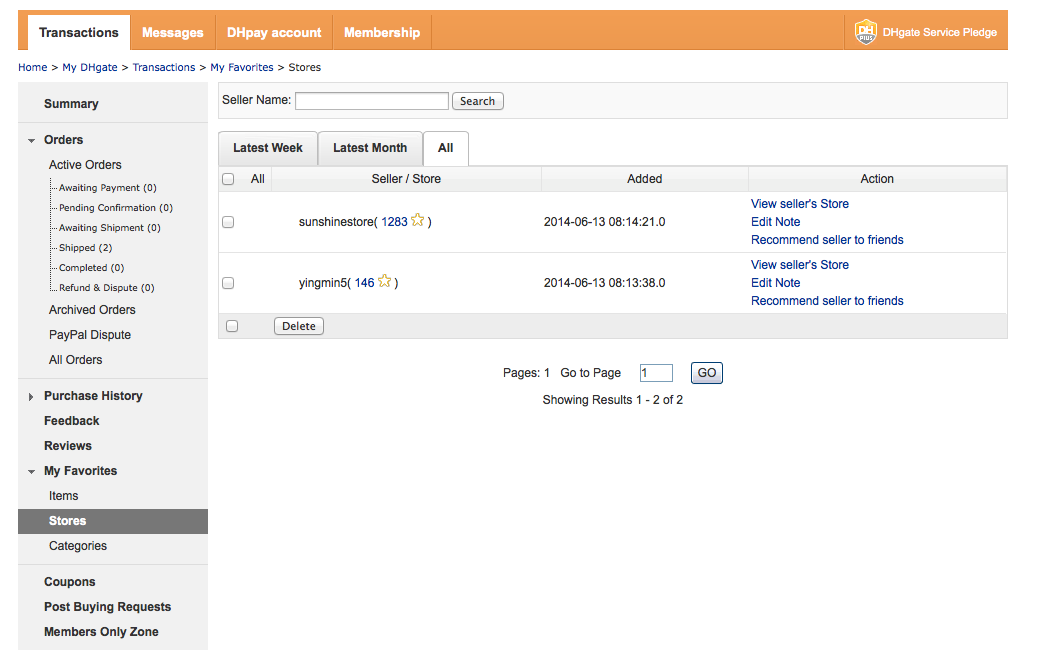
Task: Recommend sunshinestore seller to friends
Action: 827,240
